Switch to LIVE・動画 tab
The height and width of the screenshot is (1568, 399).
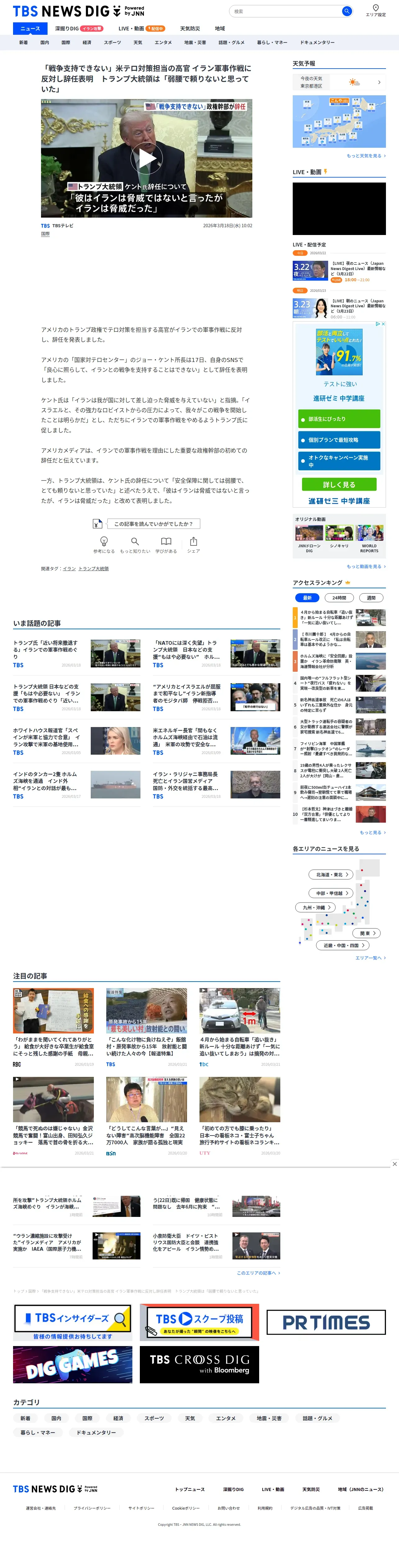141,29
